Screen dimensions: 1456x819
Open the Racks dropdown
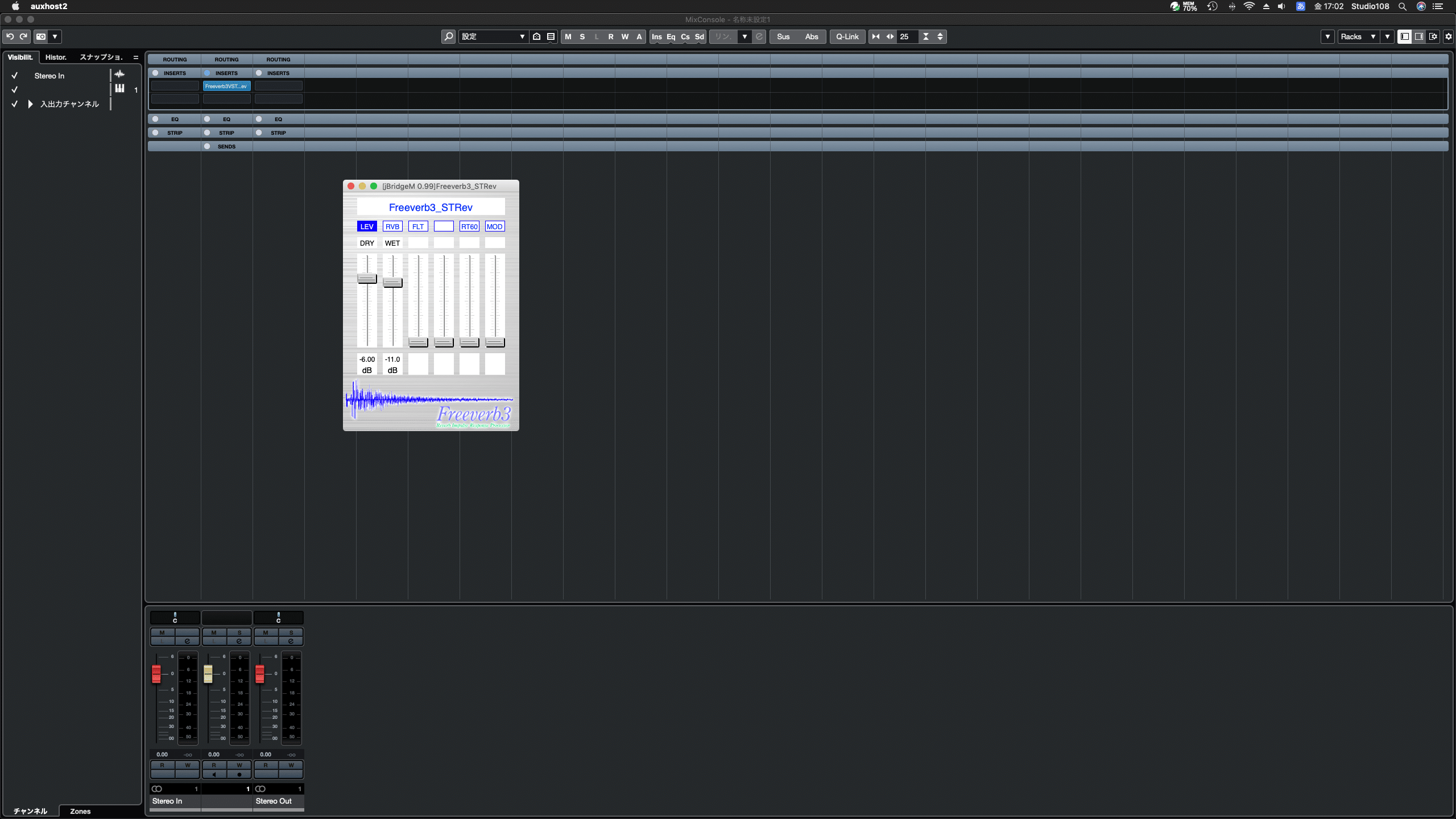tap(1358, 36)
